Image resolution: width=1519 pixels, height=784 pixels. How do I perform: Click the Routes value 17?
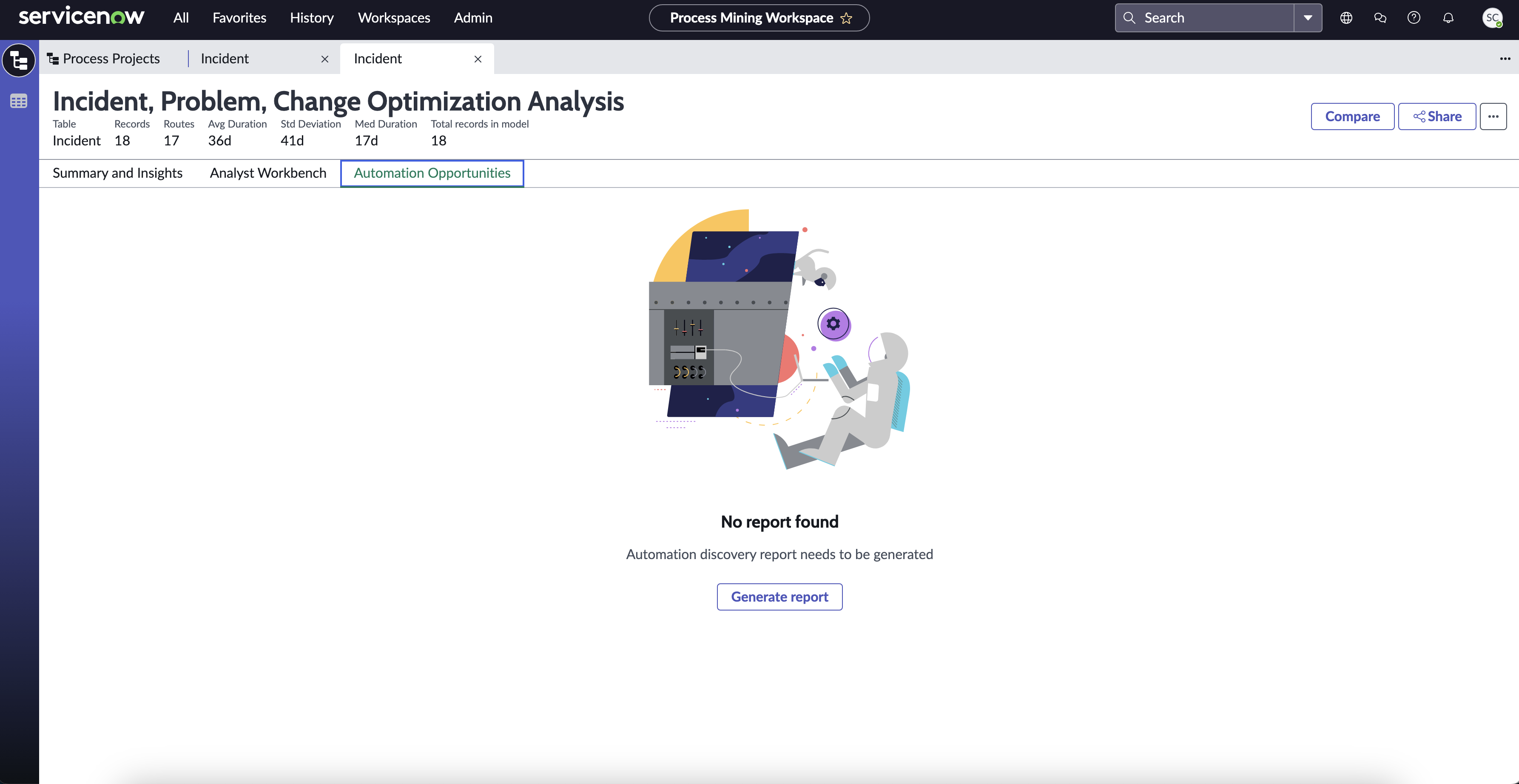click(x=172, y=140)
